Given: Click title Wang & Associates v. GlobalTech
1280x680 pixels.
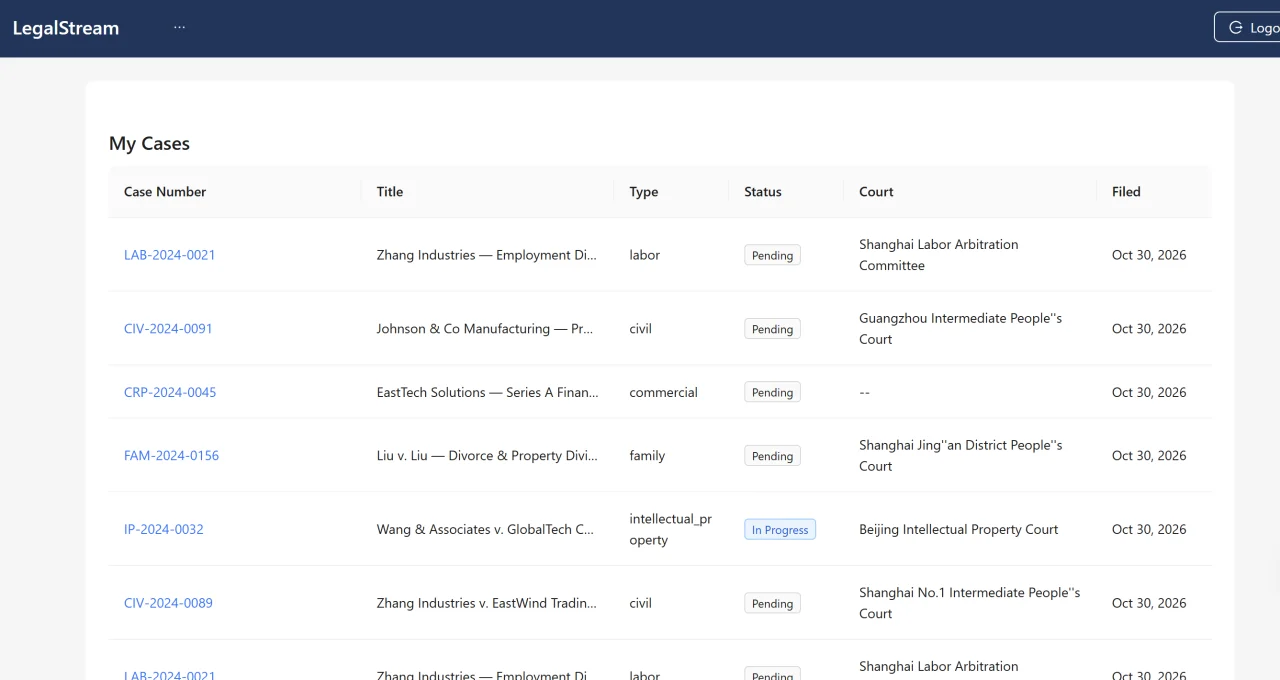Looking at the screenshot, I should click(486, 529).
